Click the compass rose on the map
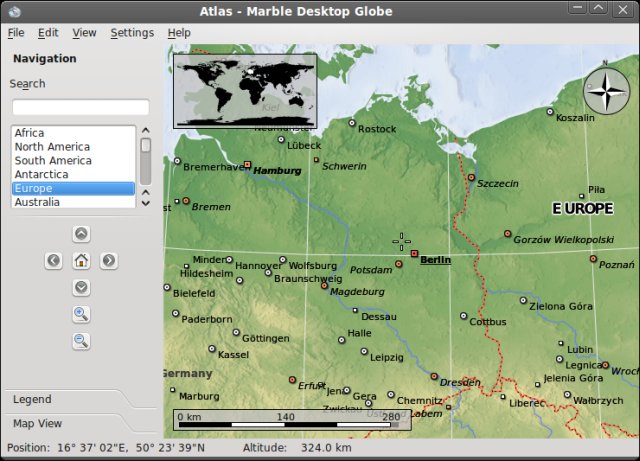Viewport: 640px width, 461px height. pos(607,91)
